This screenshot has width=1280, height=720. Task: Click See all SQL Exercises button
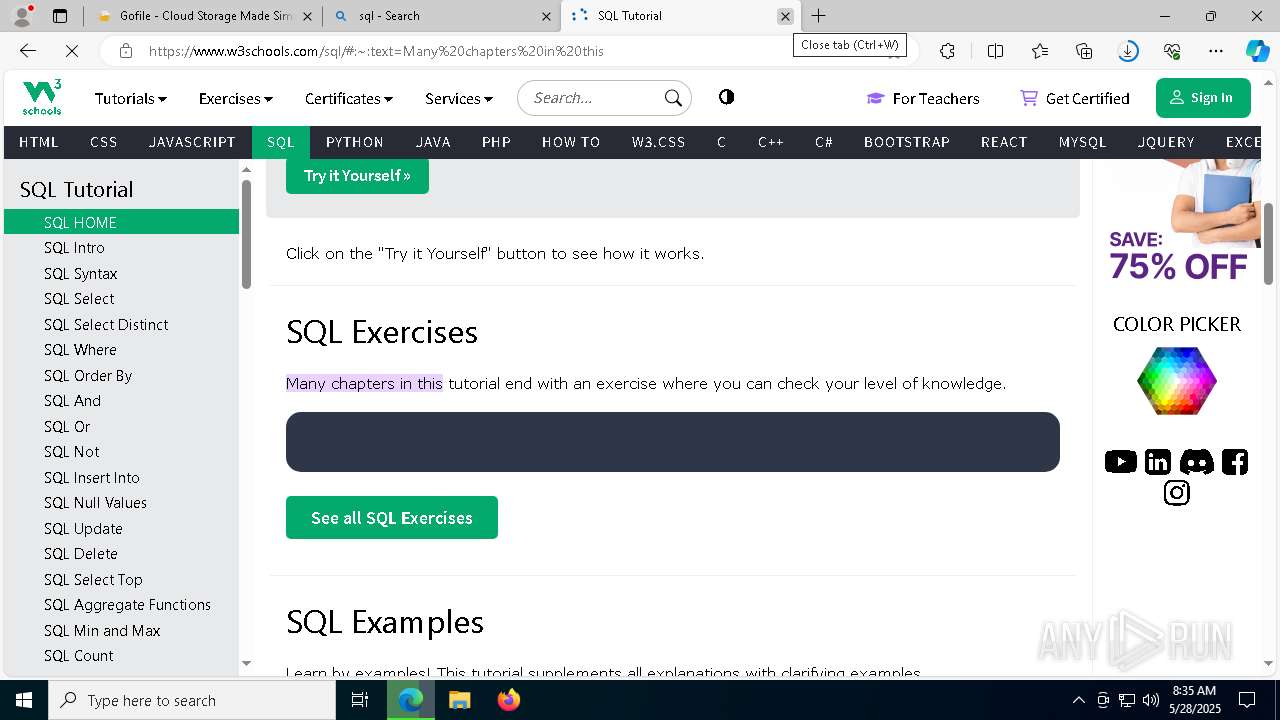392,518
